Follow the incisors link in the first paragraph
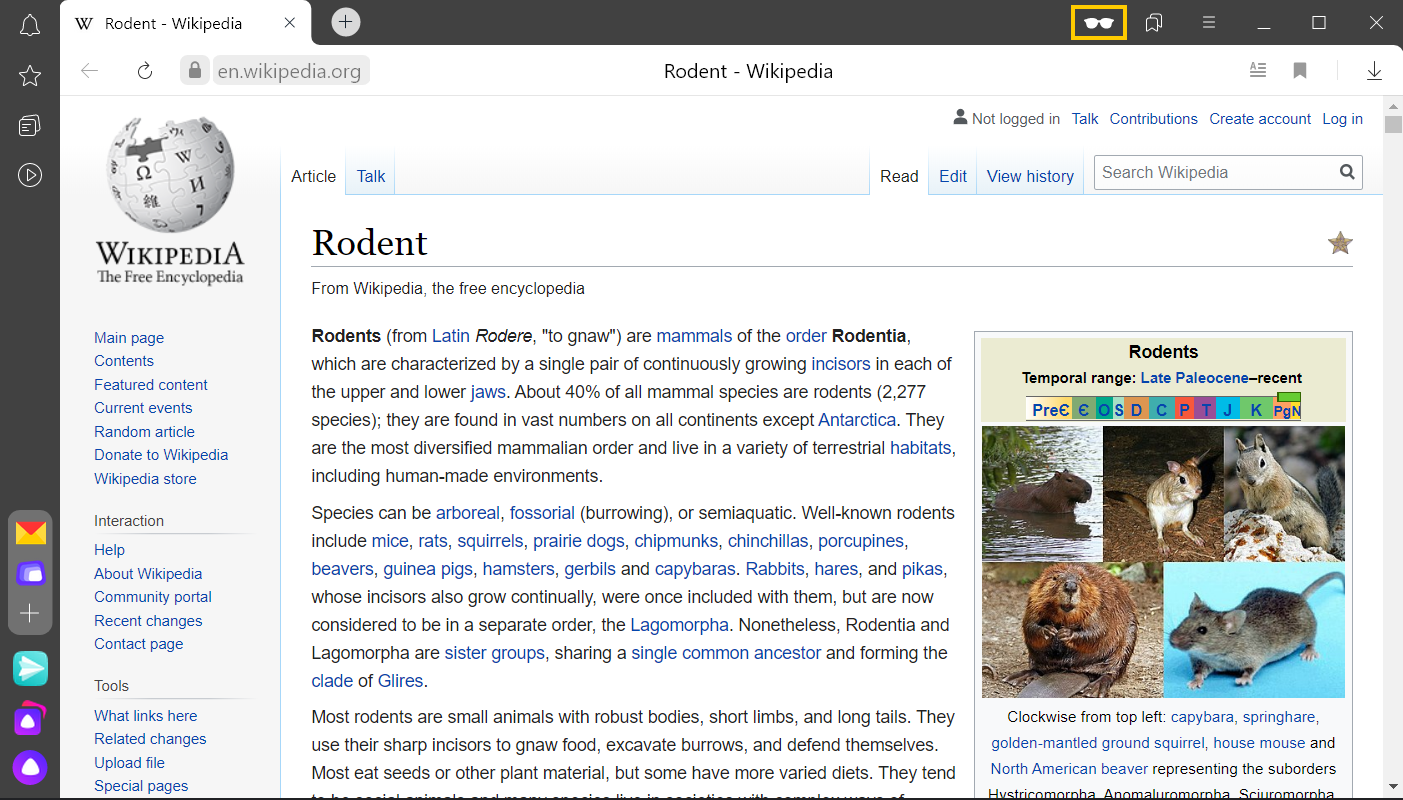The width and height of the screenshot is (1403, 800). click(841, 364)
